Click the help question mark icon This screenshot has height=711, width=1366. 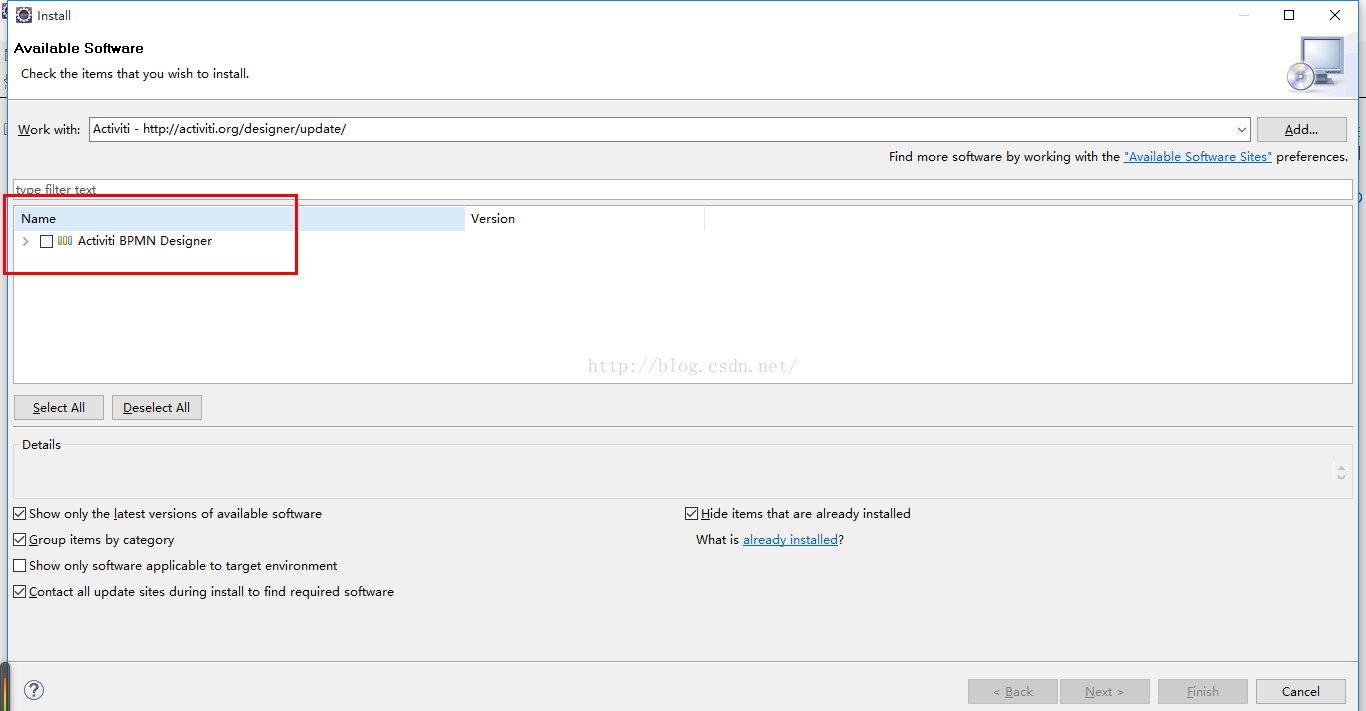34,690
